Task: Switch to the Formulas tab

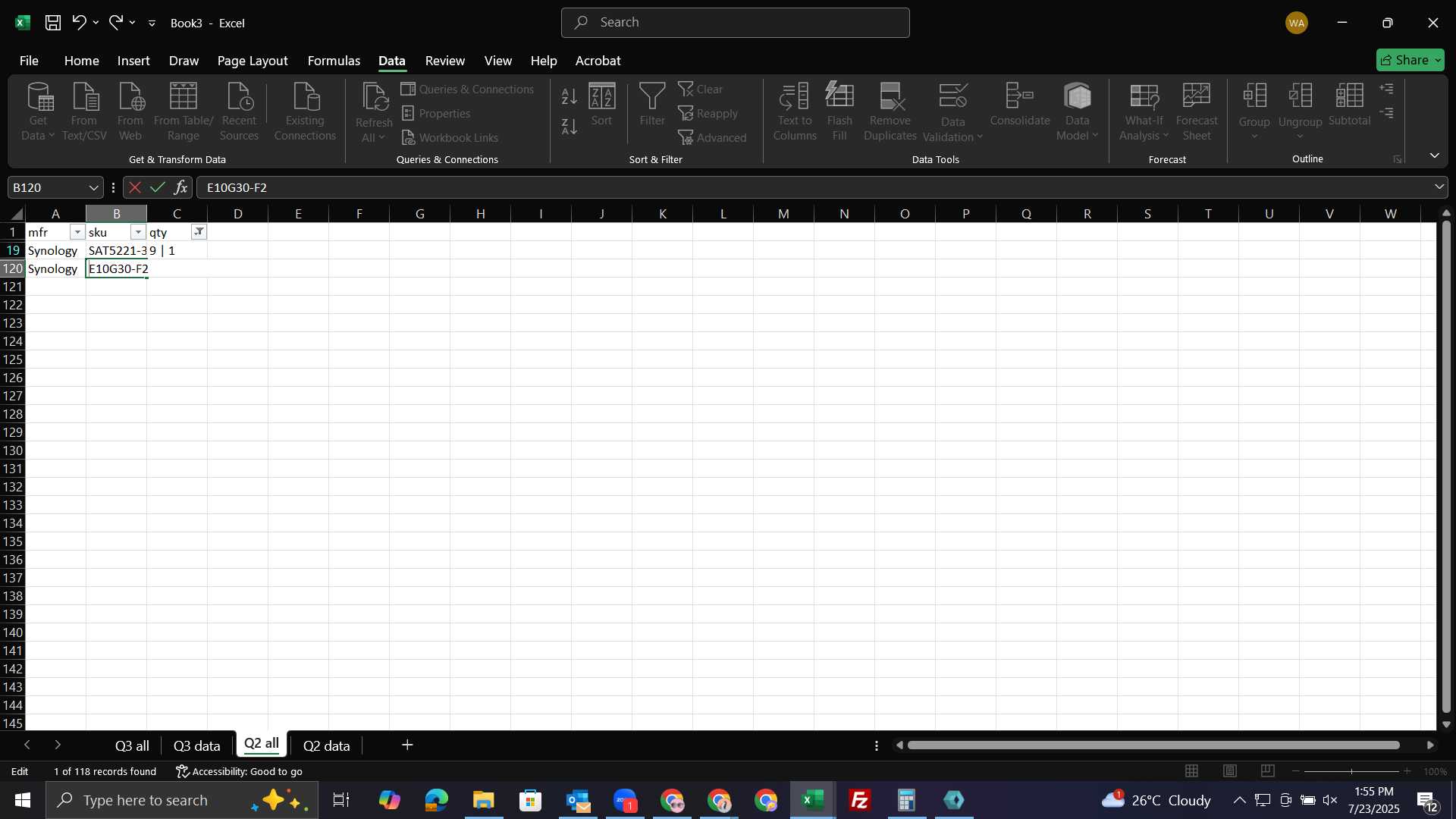Action: tap(334, 61)
